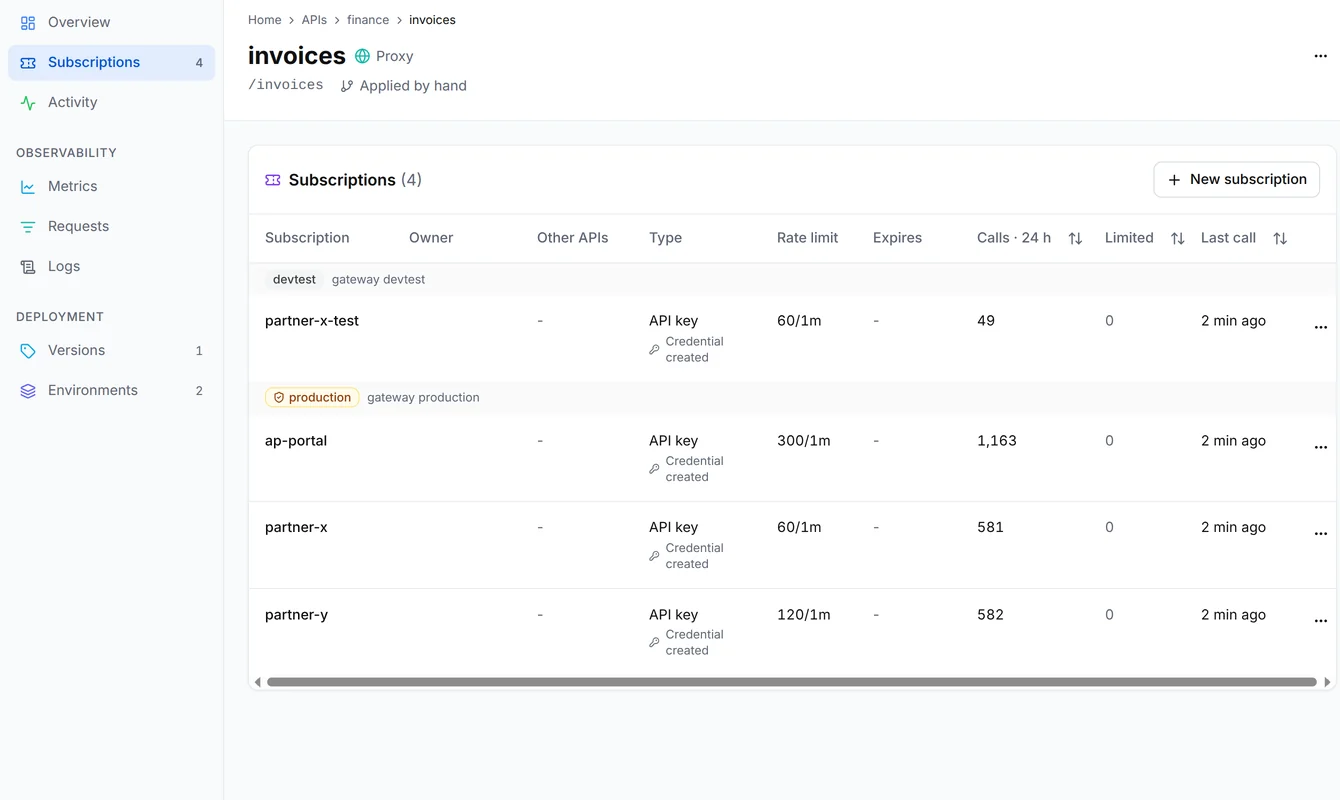
Task: Open row actions for ap-portal
Action: coord(1320,447)
